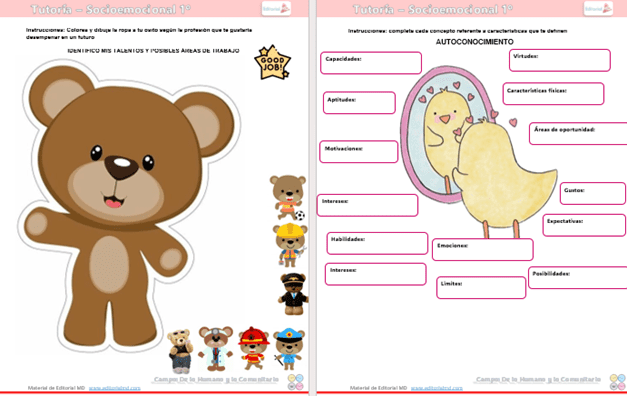Select the construction worker bear with yellow helmet
627x396 pixels.
pos(290,245)
